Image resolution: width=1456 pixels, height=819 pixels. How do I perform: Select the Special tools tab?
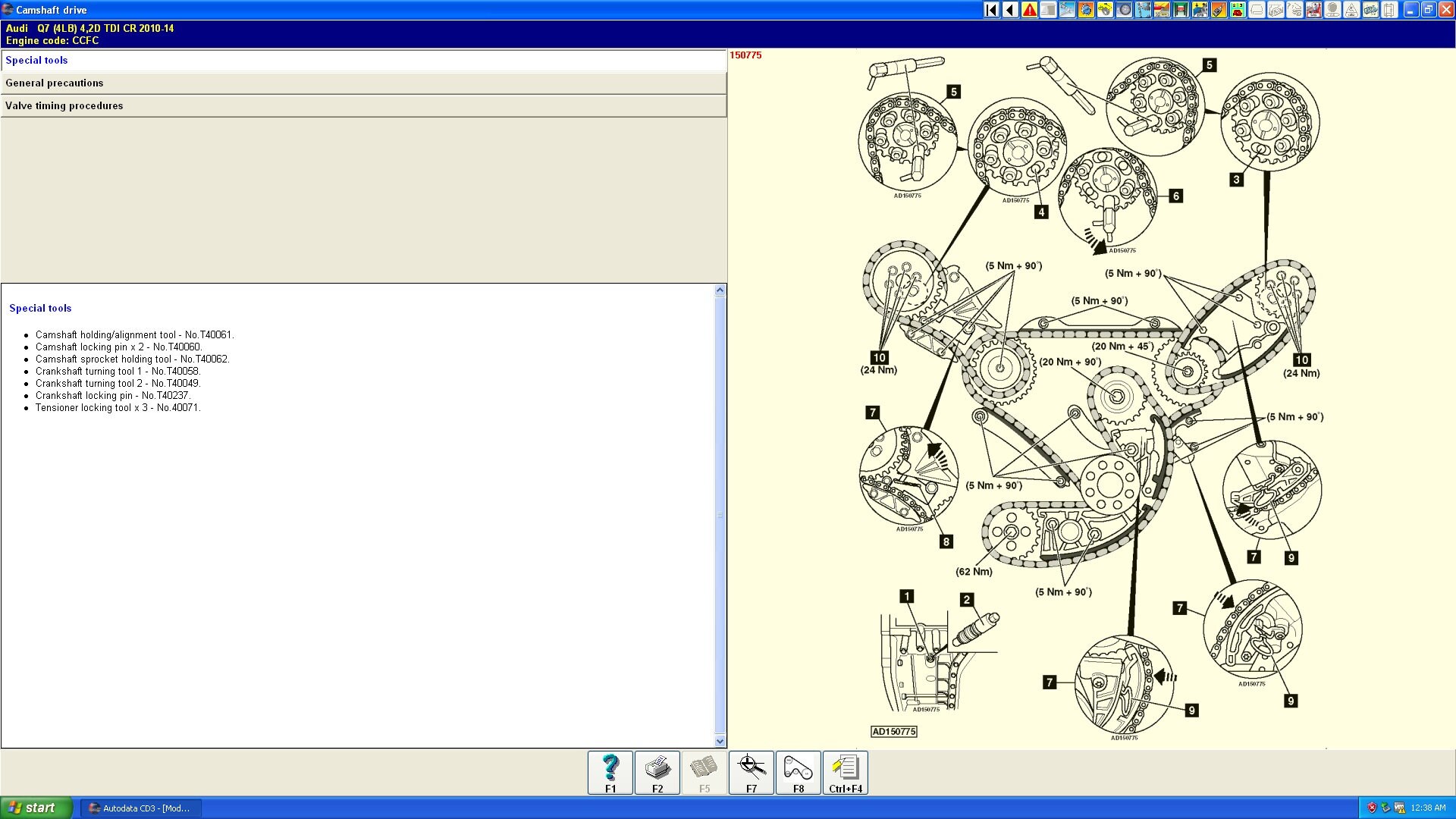click(364, 61)
